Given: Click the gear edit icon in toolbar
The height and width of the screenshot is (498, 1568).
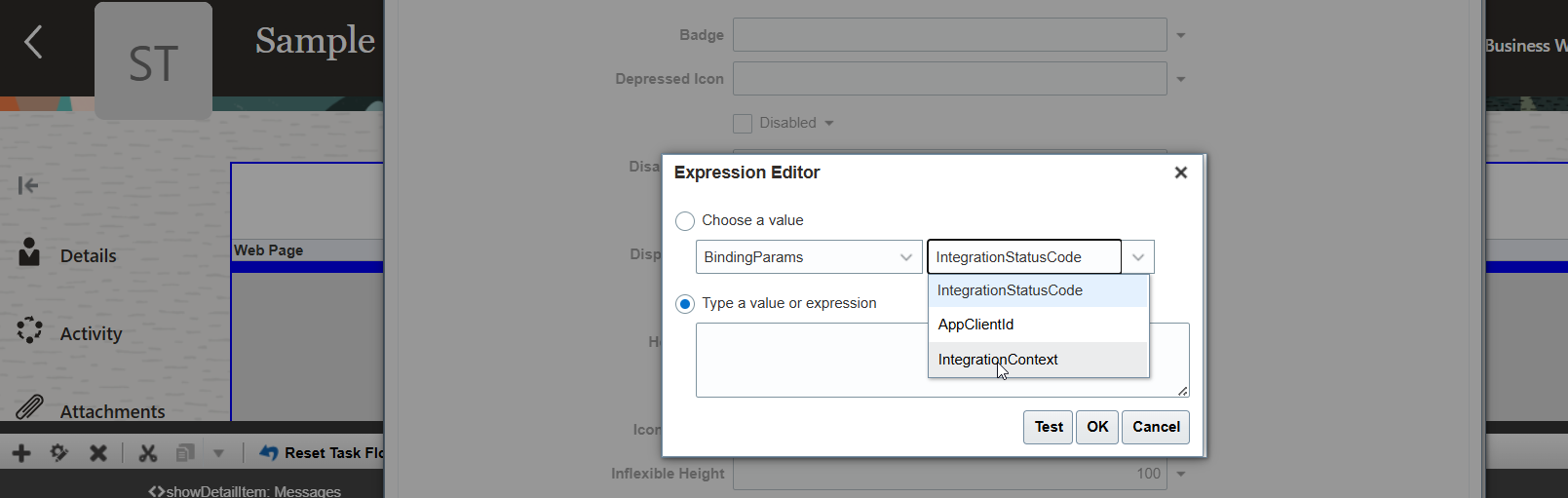Looking at the screenshot, I should [x=59, y=453].
